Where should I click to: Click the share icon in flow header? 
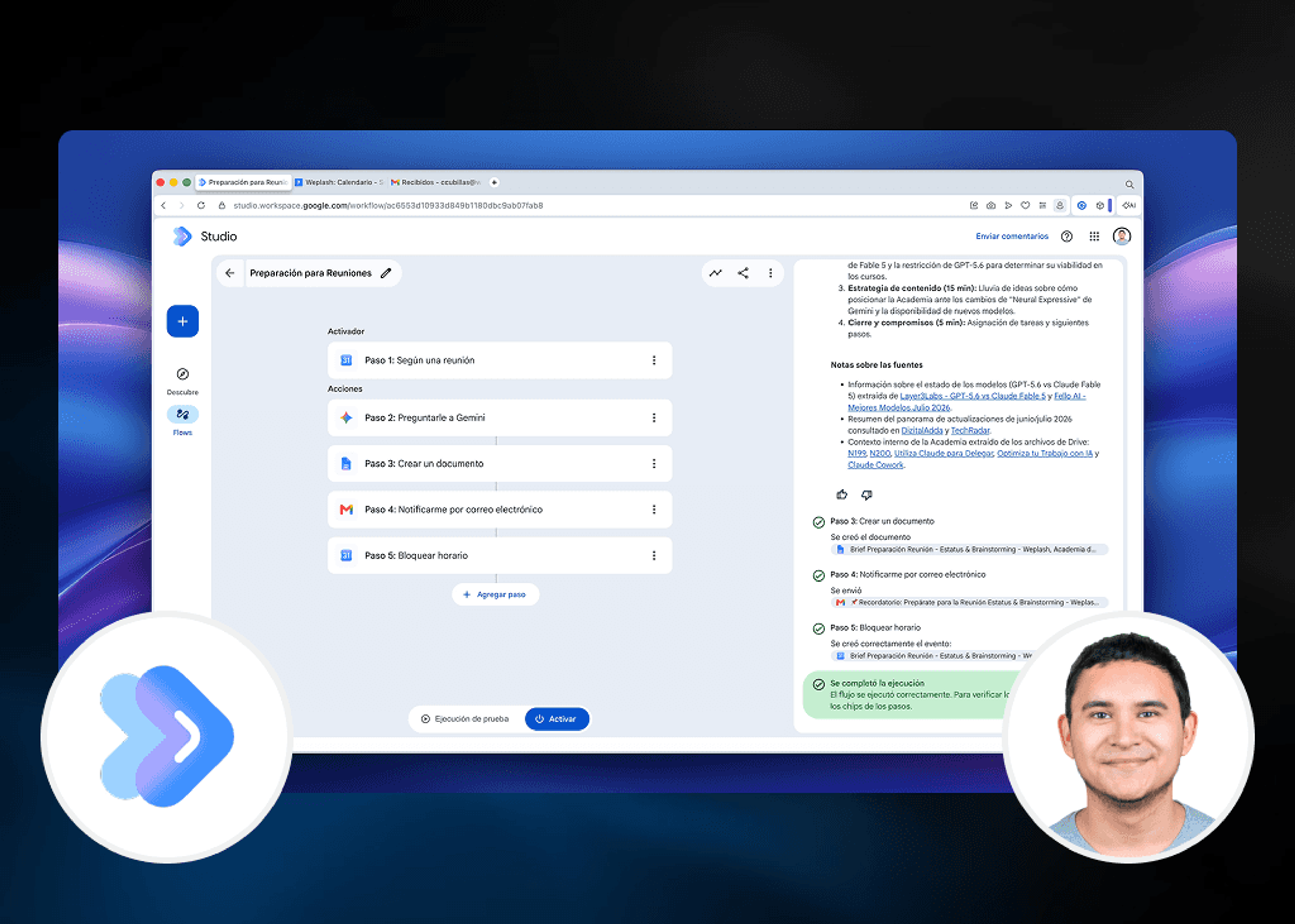pos(743,273)
